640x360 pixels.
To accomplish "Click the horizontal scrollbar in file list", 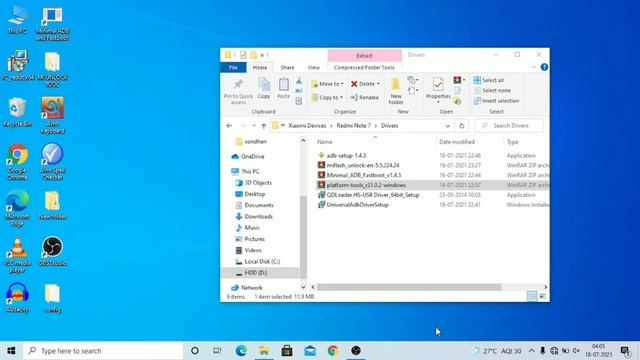I will pyautogui.click(x=409, y=287).
